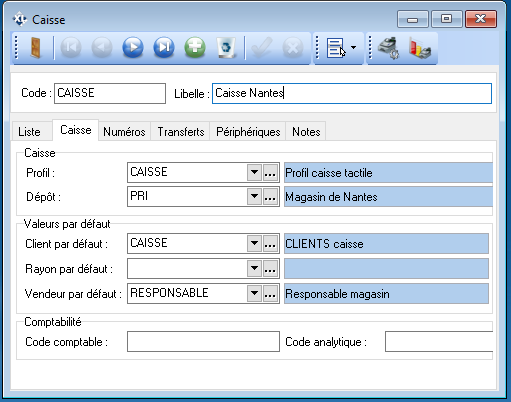Switch to Périphériques tab
This screenshot has height=402, width=511.
tap(248, 132)
